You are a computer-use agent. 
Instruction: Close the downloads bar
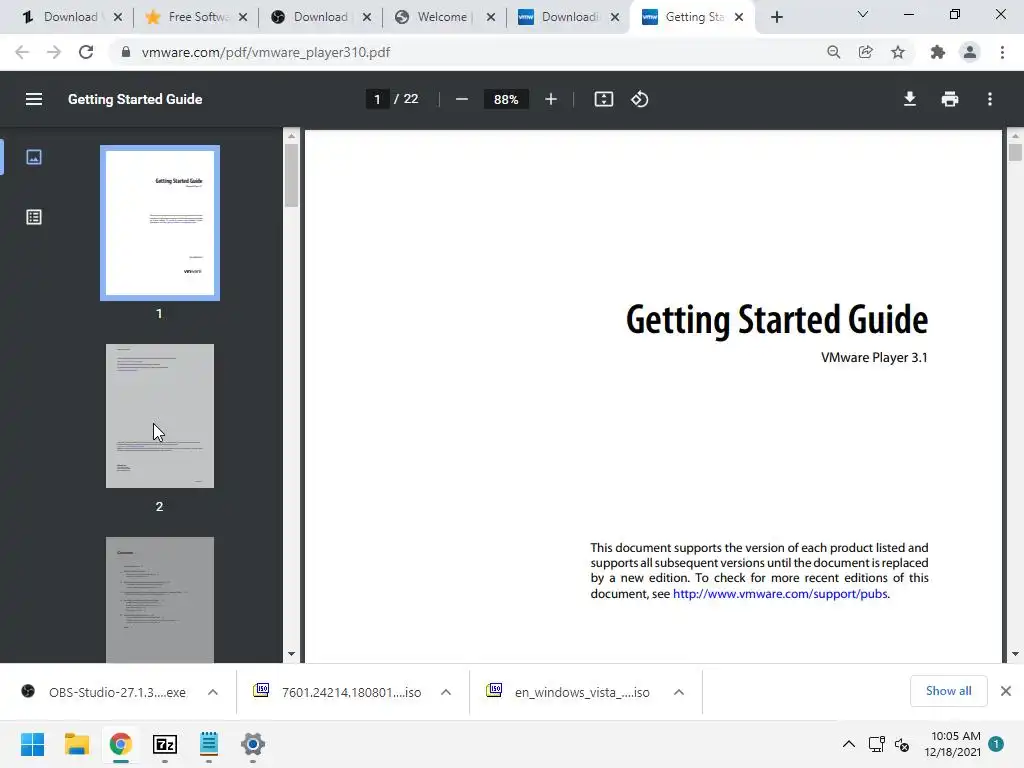point(1006,691)
